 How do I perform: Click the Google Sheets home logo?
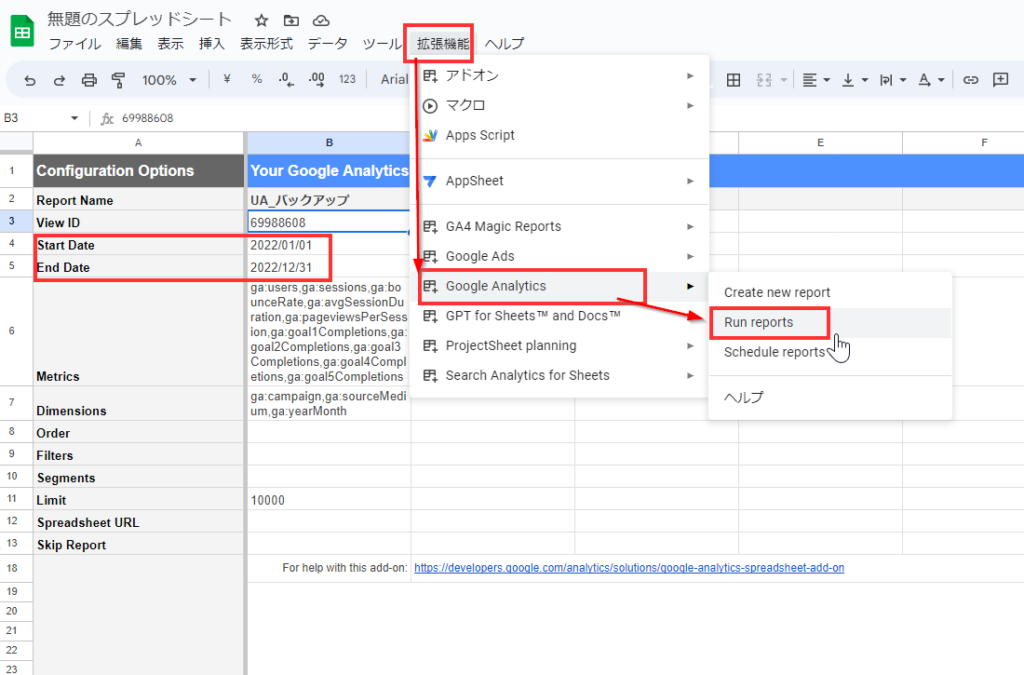click(23, 31)
